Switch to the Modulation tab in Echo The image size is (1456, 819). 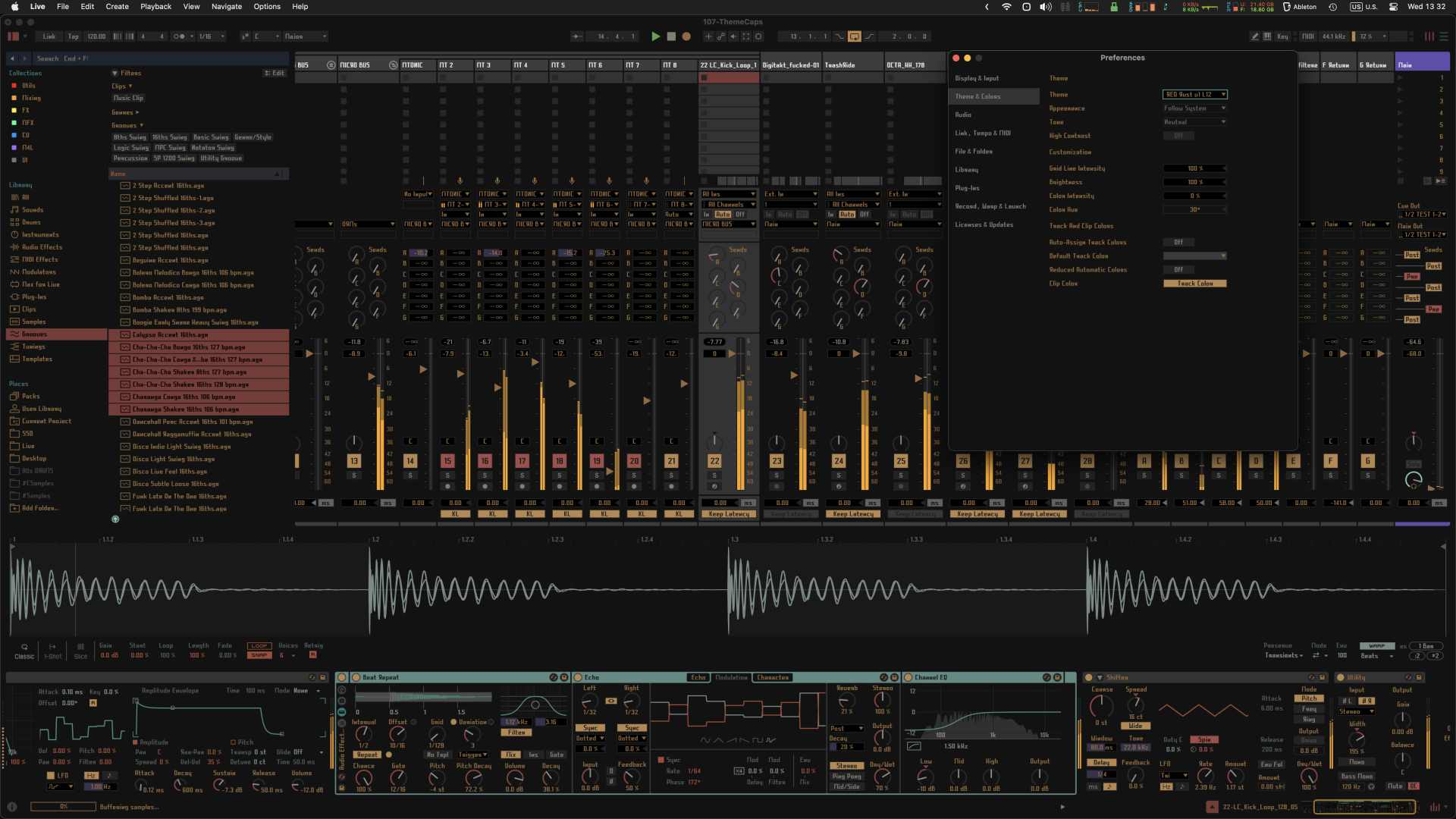click(x=730, y=677)
